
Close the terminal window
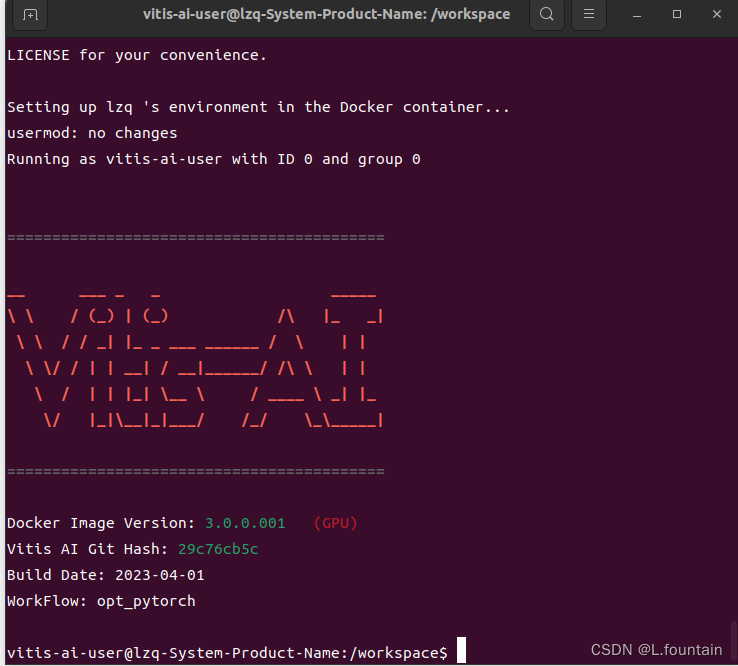716,15
